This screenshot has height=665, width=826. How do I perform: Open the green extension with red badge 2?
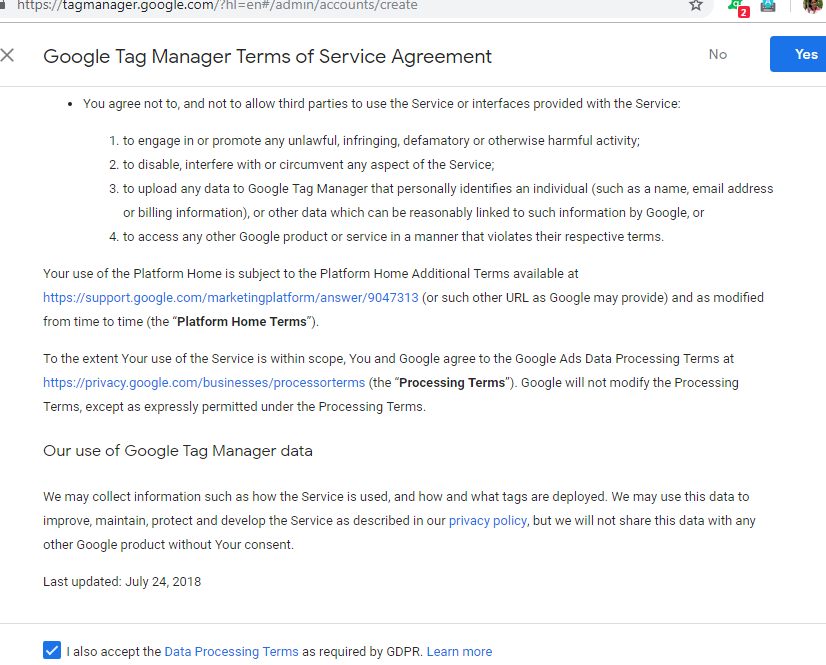tap(739, 7)
